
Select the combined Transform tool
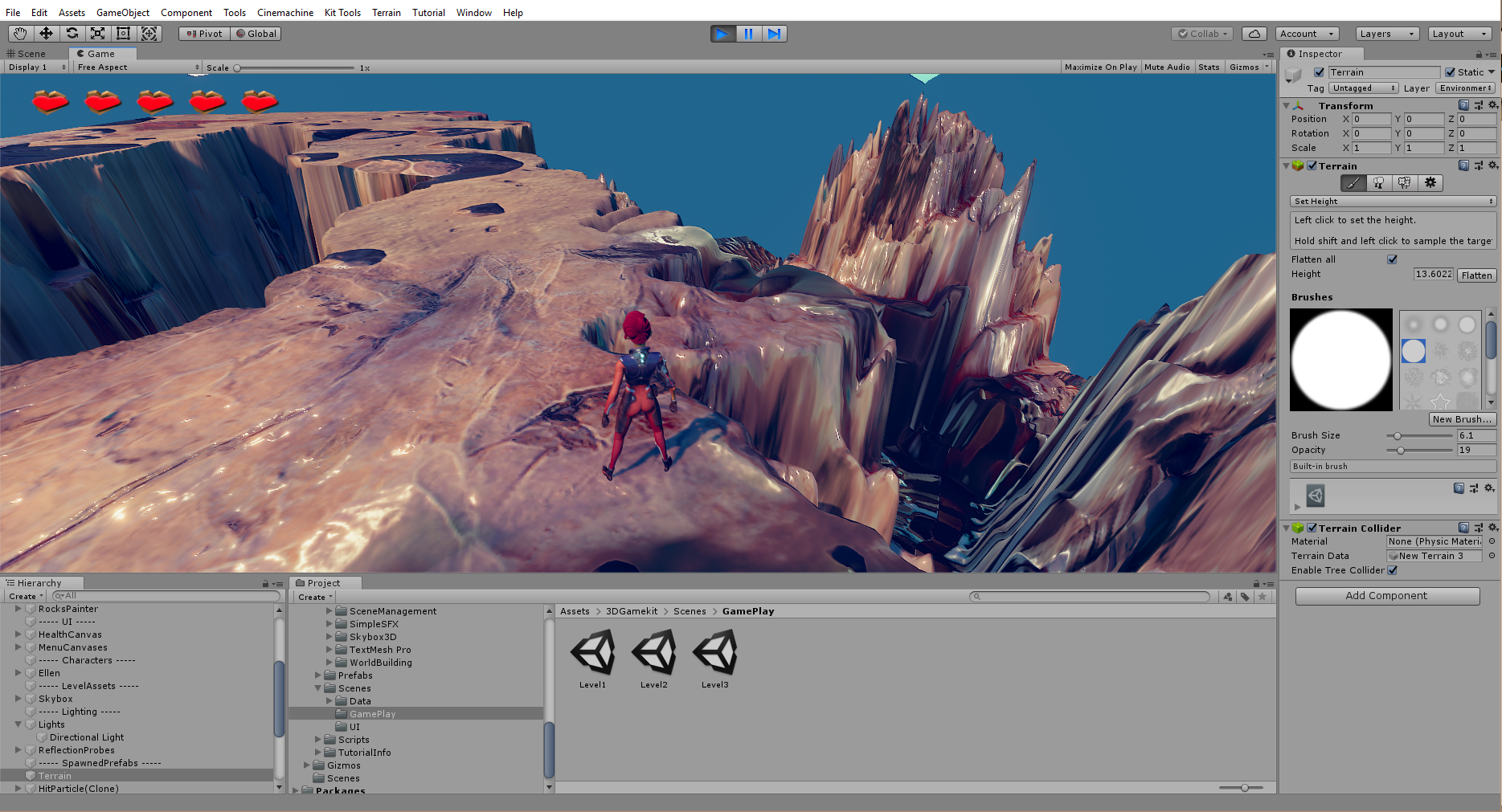149,34
